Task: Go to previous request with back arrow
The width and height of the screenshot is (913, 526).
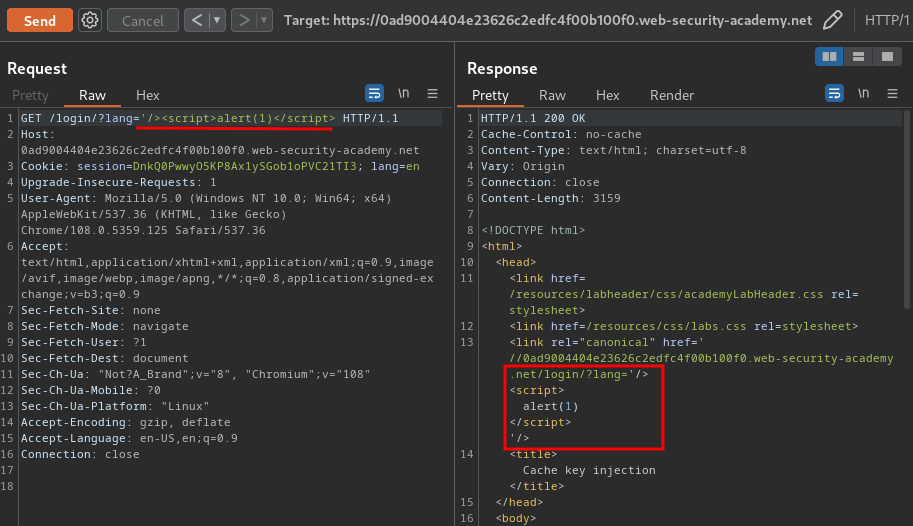Action: (x=197, y=20)
